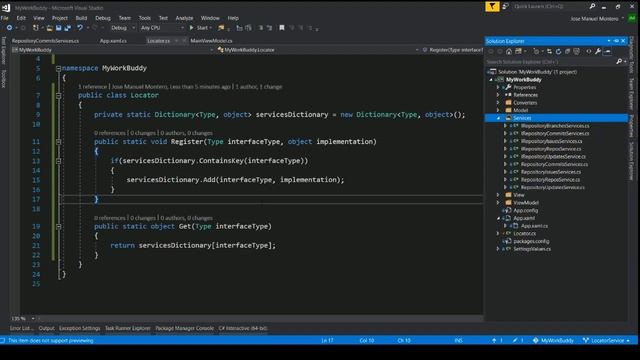Select packages.config in Solution Explorer

(x=531, y=241)
